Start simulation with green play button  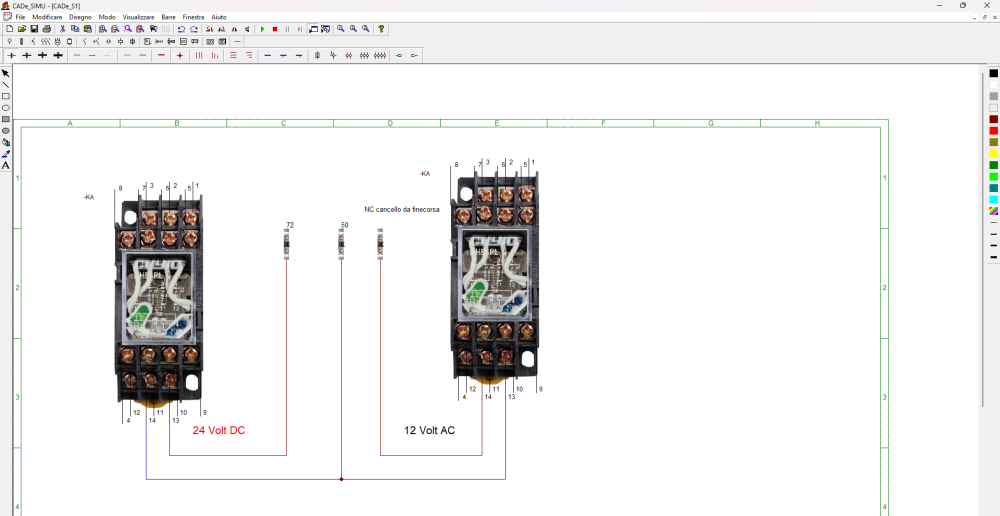point(262,29)
